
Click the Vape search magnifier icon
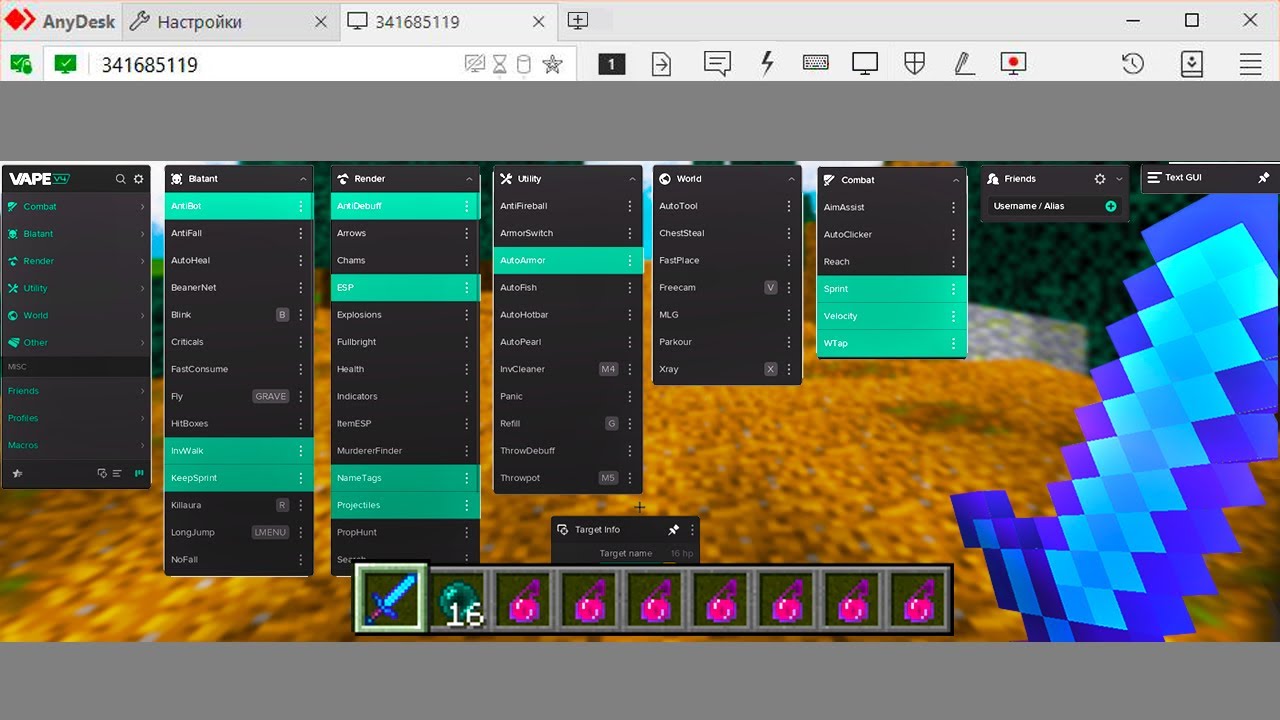(121, 179)
